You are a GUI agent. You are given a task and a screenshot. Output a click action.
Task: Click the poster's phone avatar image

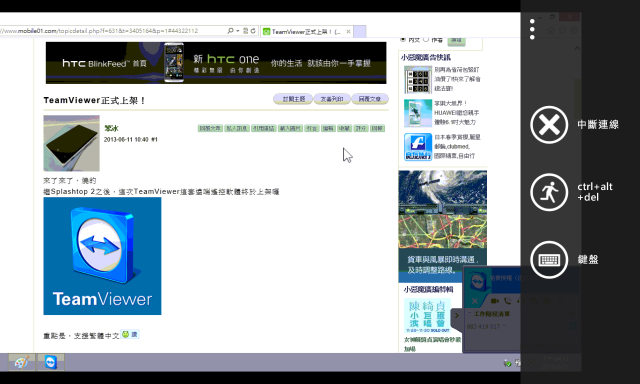pos(71,143)
